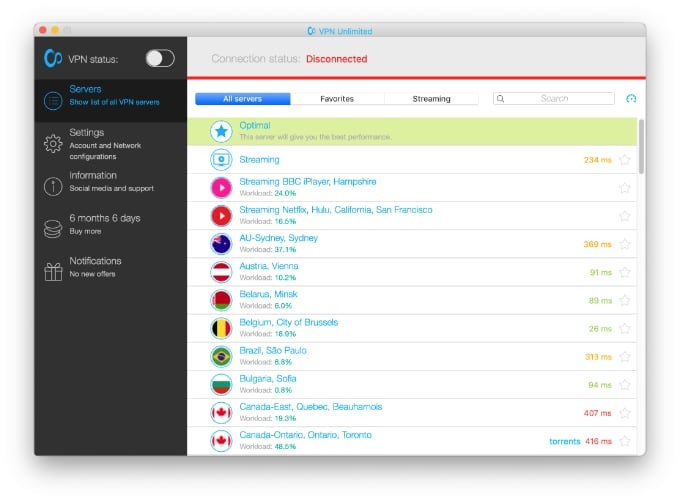
Task: Click the Canada flag icon for Canada-East
Action: pyautogui.click(x=221, y=413)
